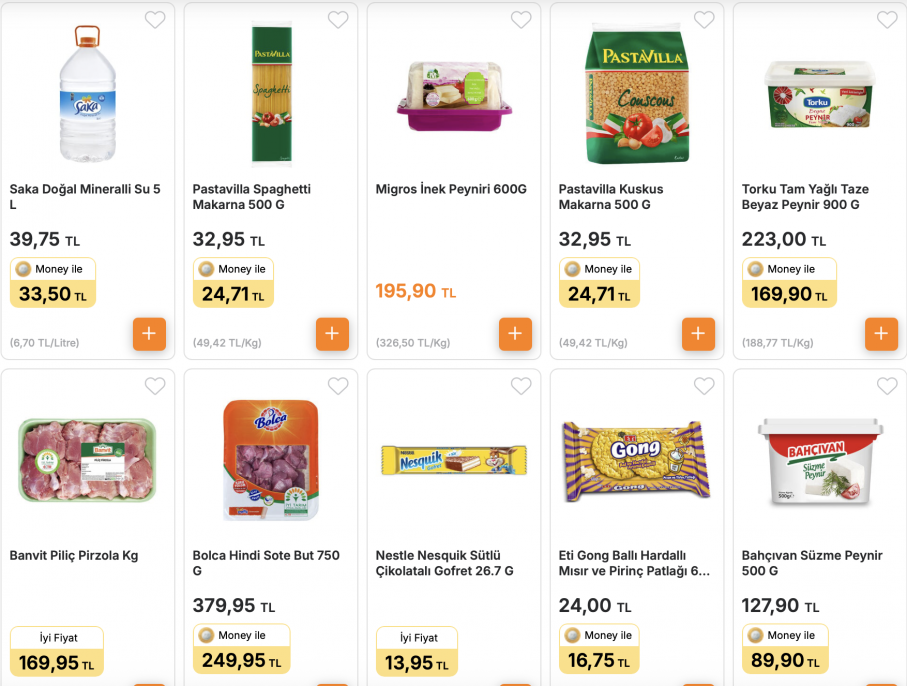Open Nestle Nesquik Sütlü Çikolatalı Gofret title
This screenshot has height=686, width=907.
(444, 563)
